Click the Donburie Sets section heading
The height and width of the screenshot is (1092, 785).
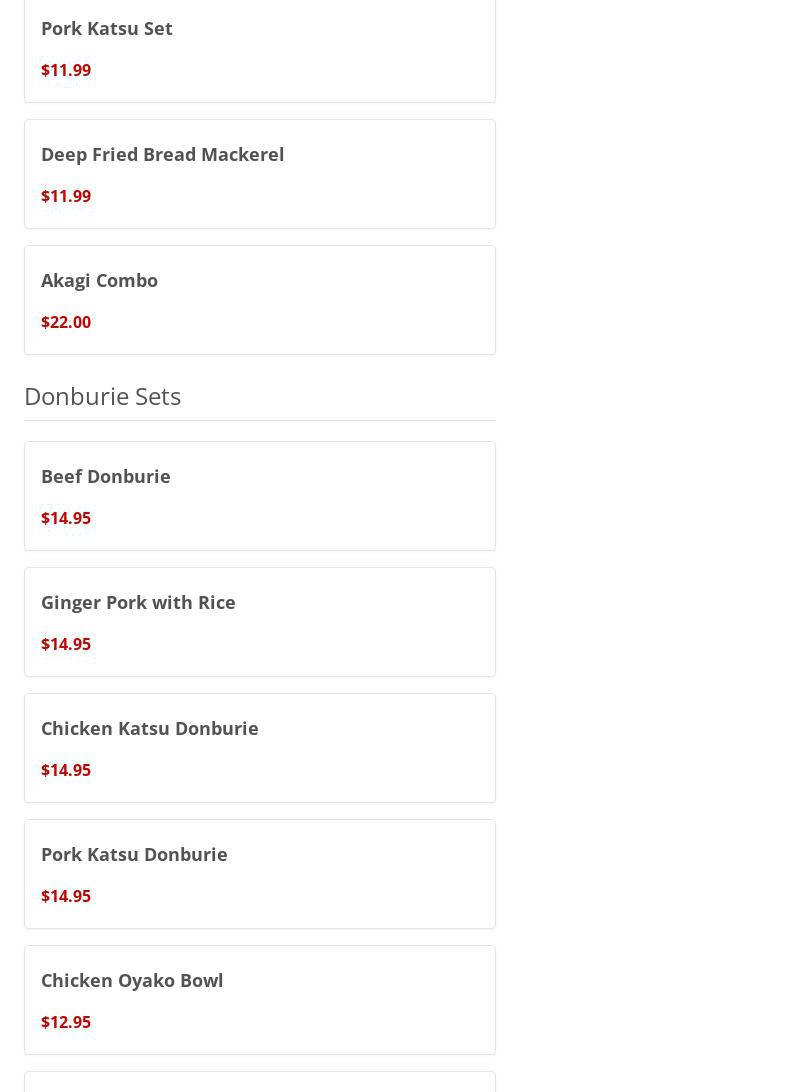[x=102, y=396]
